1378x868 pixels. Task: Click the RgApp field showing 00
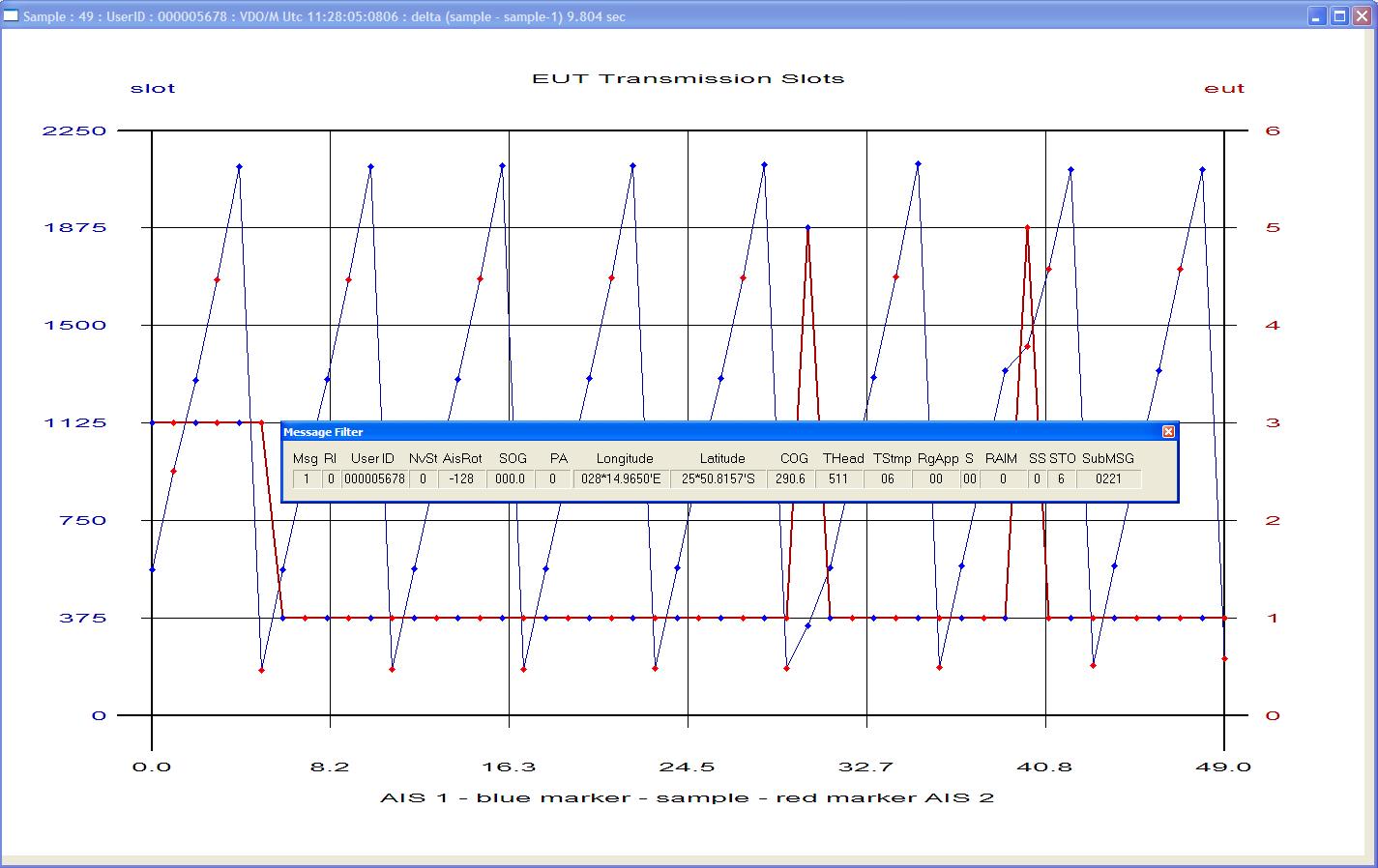(x=935, y=478)
